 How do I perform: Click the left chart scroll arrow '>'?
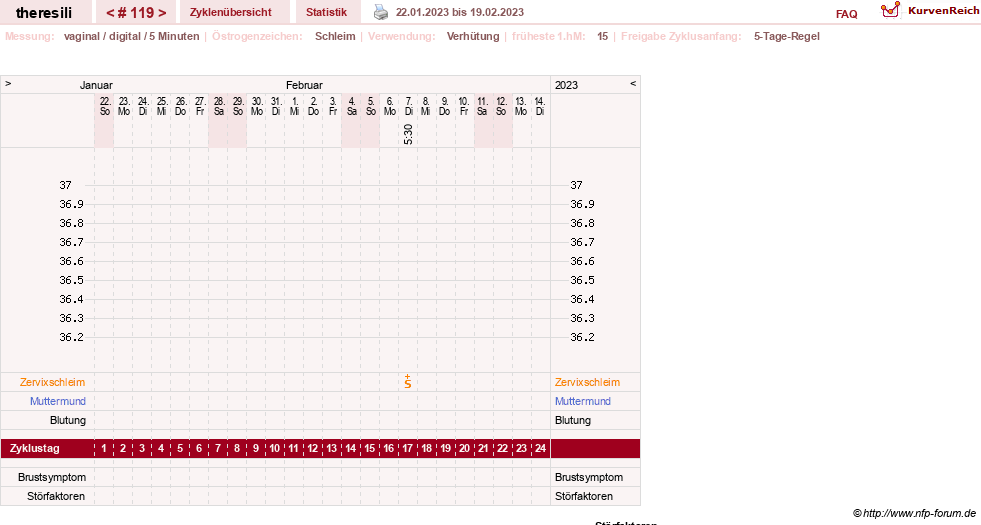coord(8,83)
